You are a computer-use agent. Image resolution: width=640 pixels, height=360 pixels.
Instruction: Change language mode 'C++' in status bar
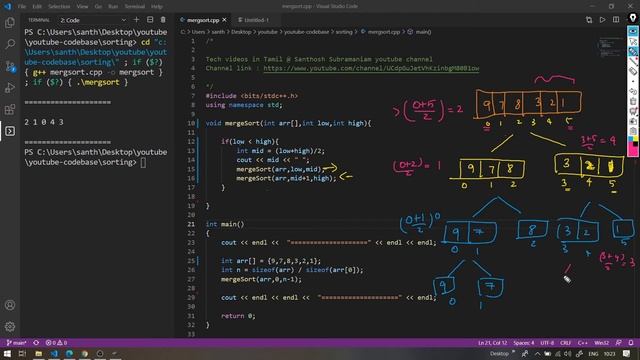pos(582,342)
